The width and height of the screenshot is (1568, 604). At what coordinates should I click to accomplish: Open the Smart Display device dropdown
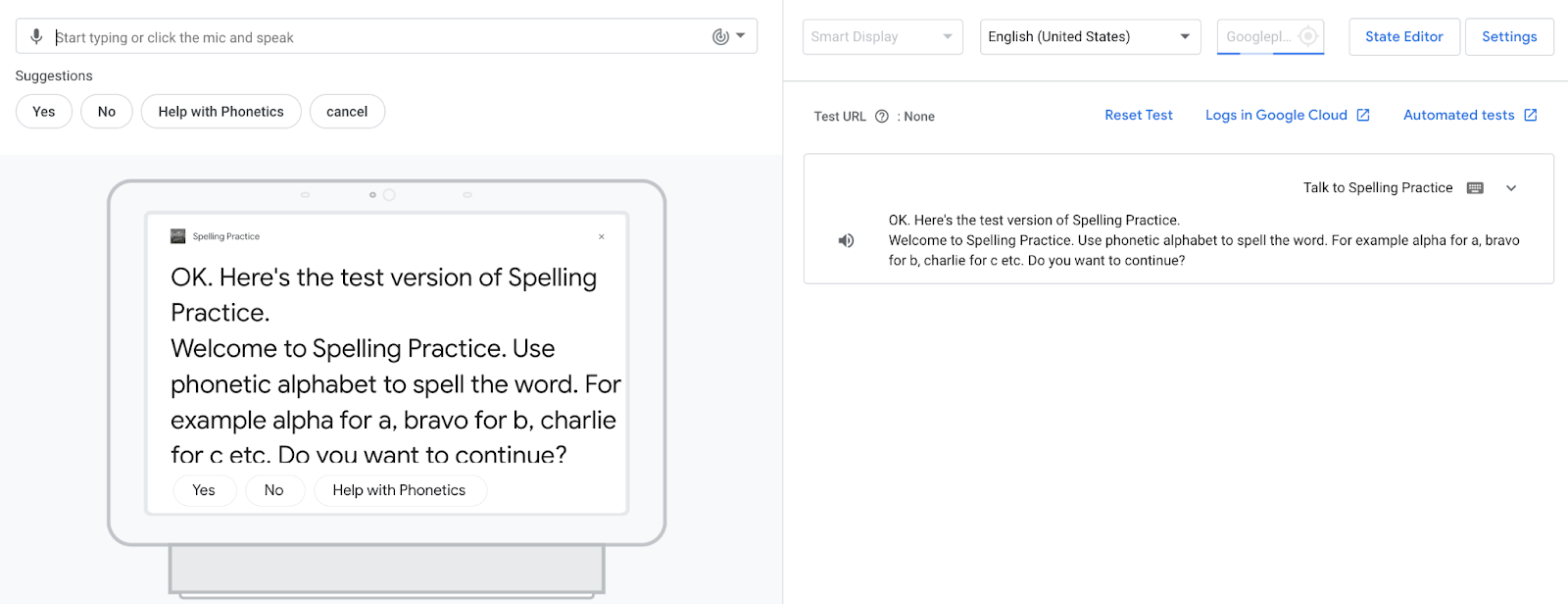[882, 37]
